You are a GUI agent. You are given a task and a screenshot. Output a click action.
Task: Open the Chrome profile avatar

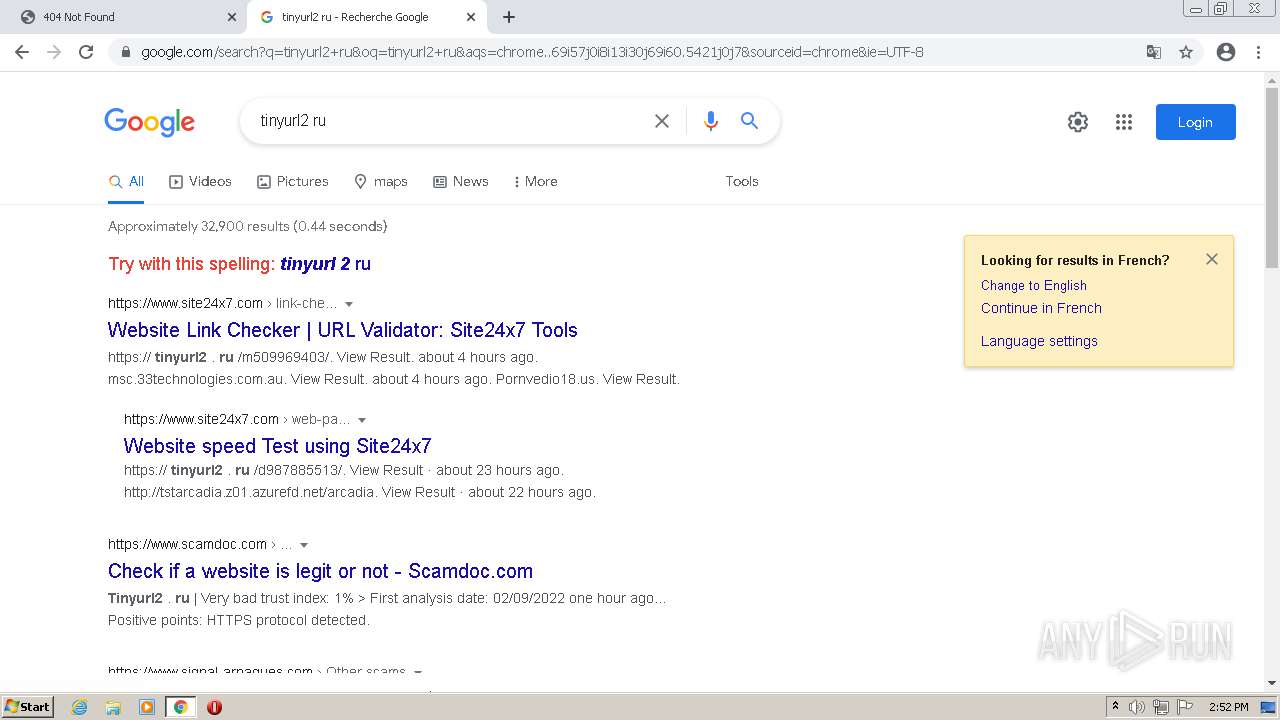coord(1226,52)
